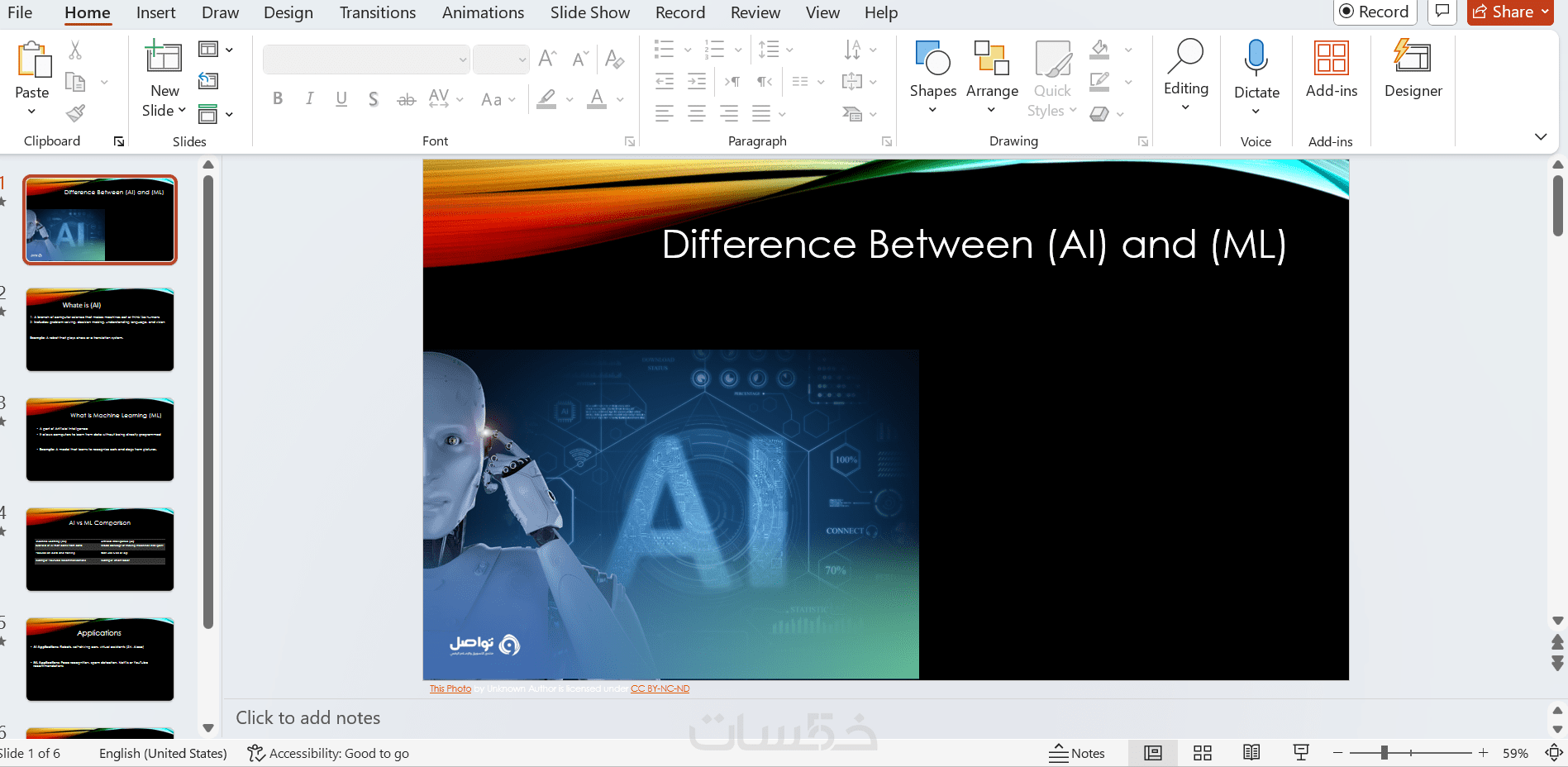1568x767 pixels.
Task: Select the Format Painter brush
Action: (75, 112)
